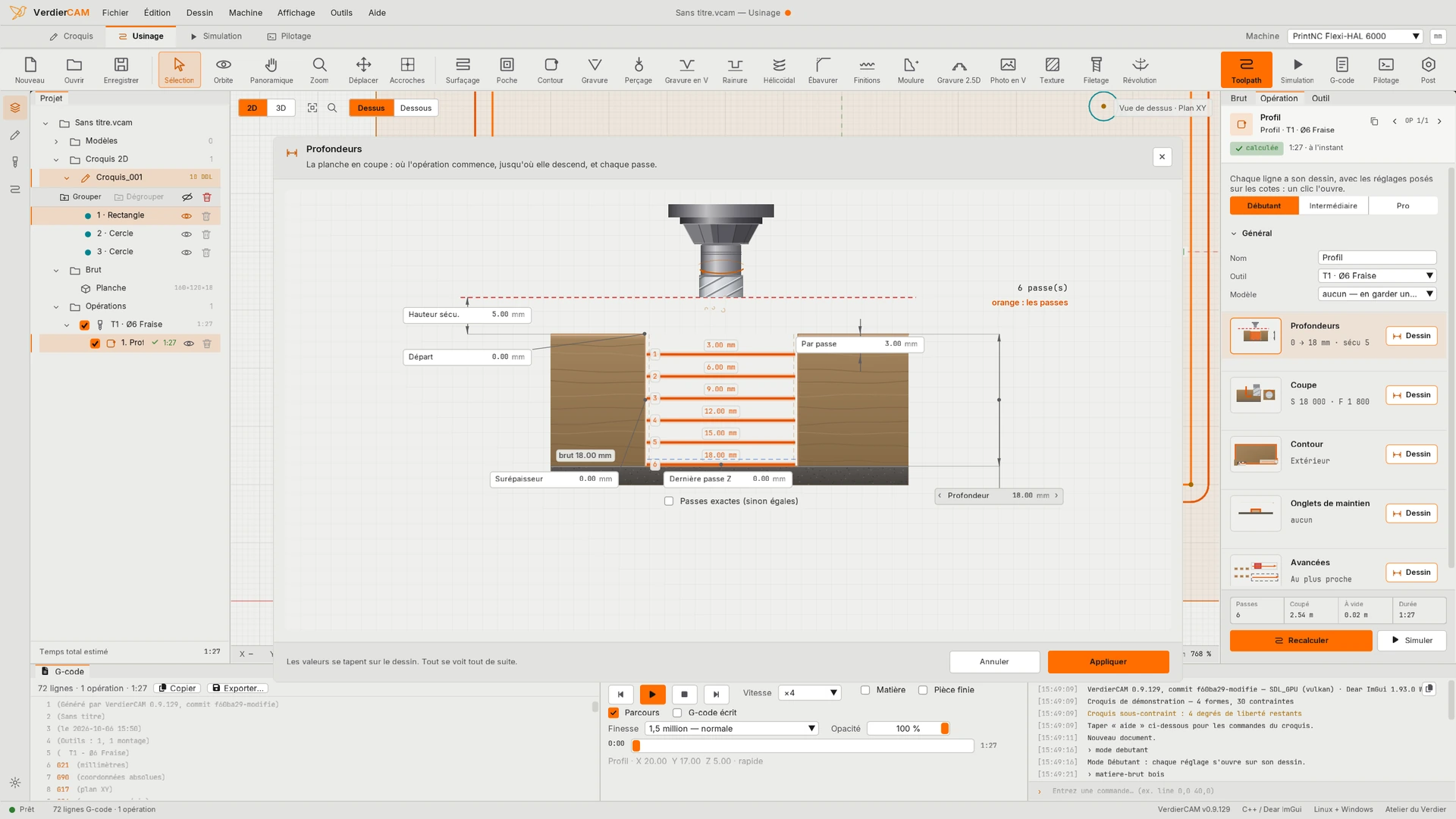Toggle visibility of 2 · Cercle

(187, 234)
